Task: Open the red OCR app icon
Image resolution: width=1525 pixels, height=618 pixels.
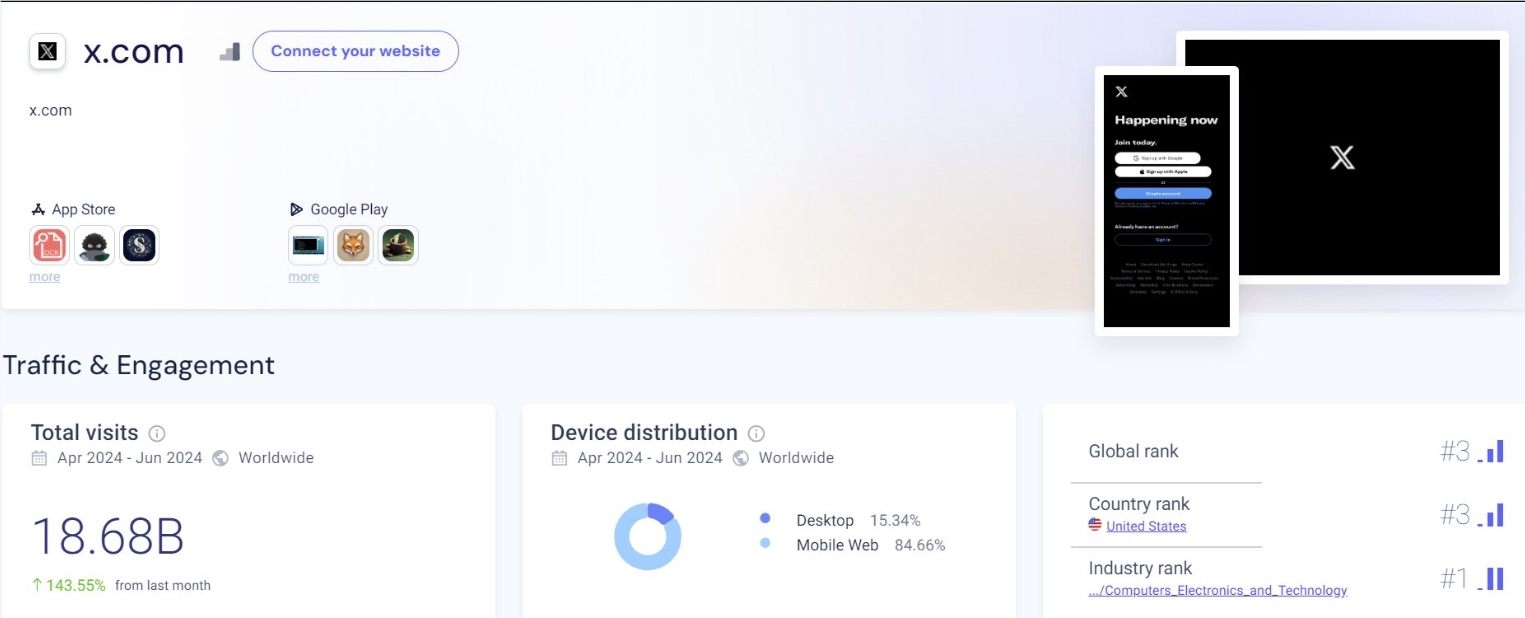Action: (x=48, y=245)
